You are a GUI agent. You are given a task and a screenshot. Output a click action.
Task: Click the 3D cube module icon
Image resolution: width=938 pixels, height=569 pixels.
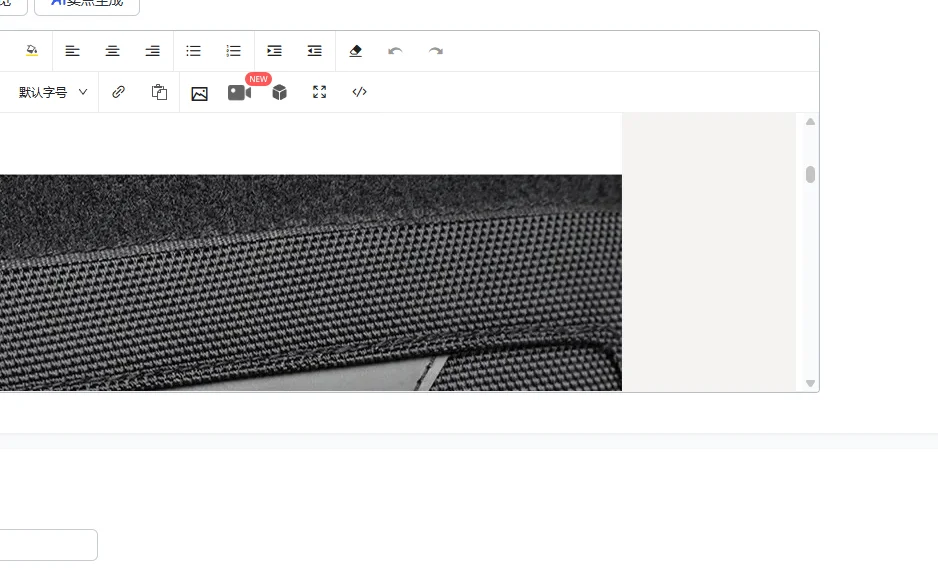(279, 92)
